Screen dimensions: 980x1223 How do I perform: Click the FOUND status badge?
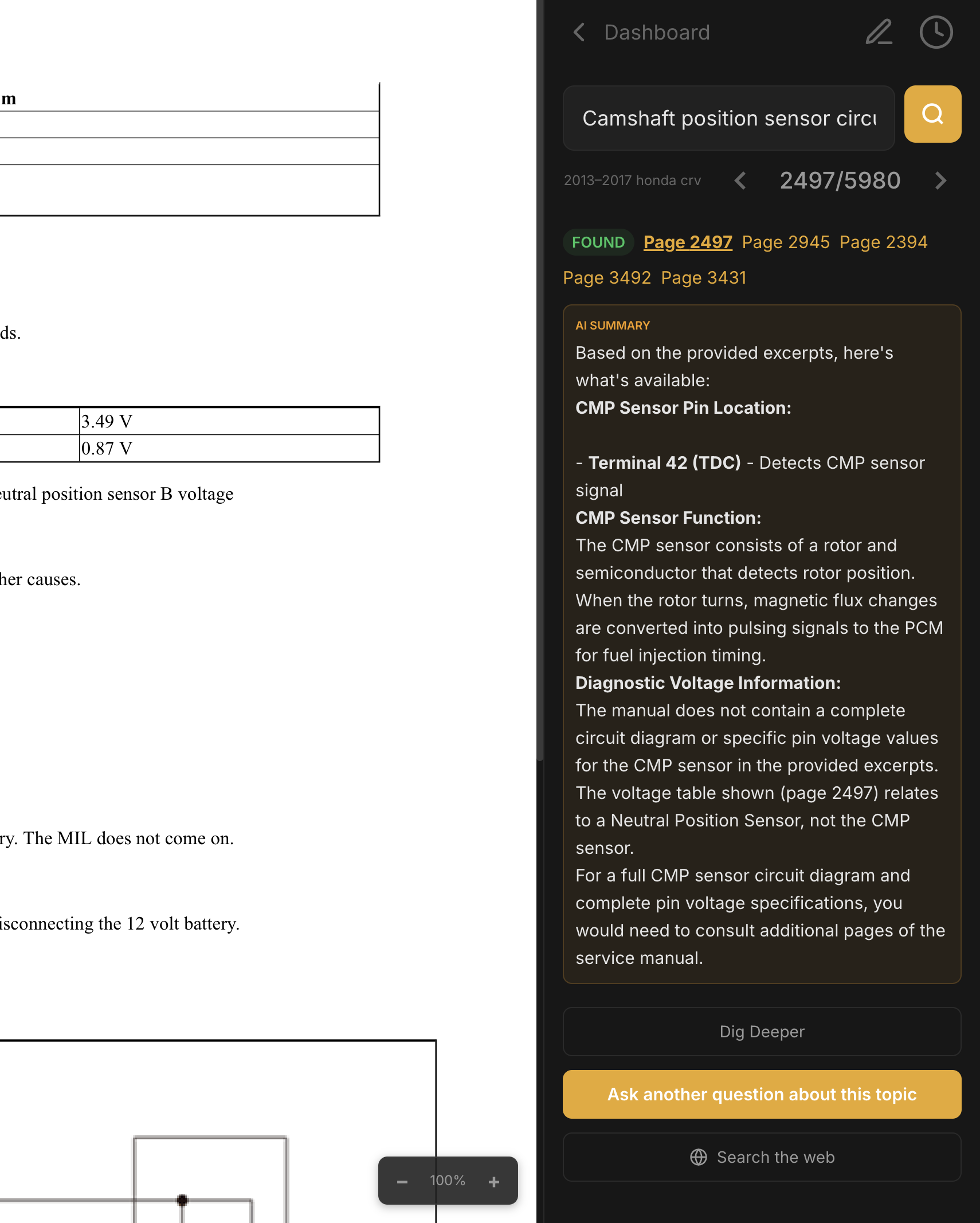pos(598,242)
